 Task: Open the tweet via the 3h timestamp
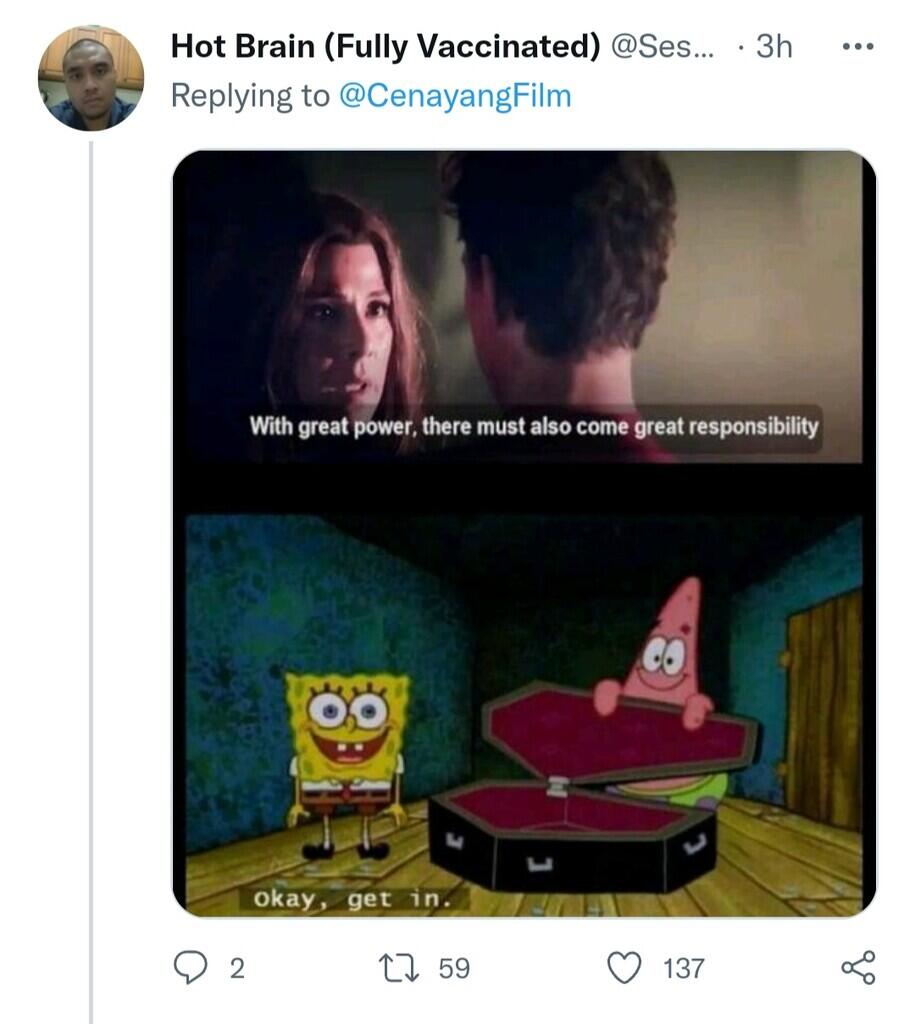(773, 46)
